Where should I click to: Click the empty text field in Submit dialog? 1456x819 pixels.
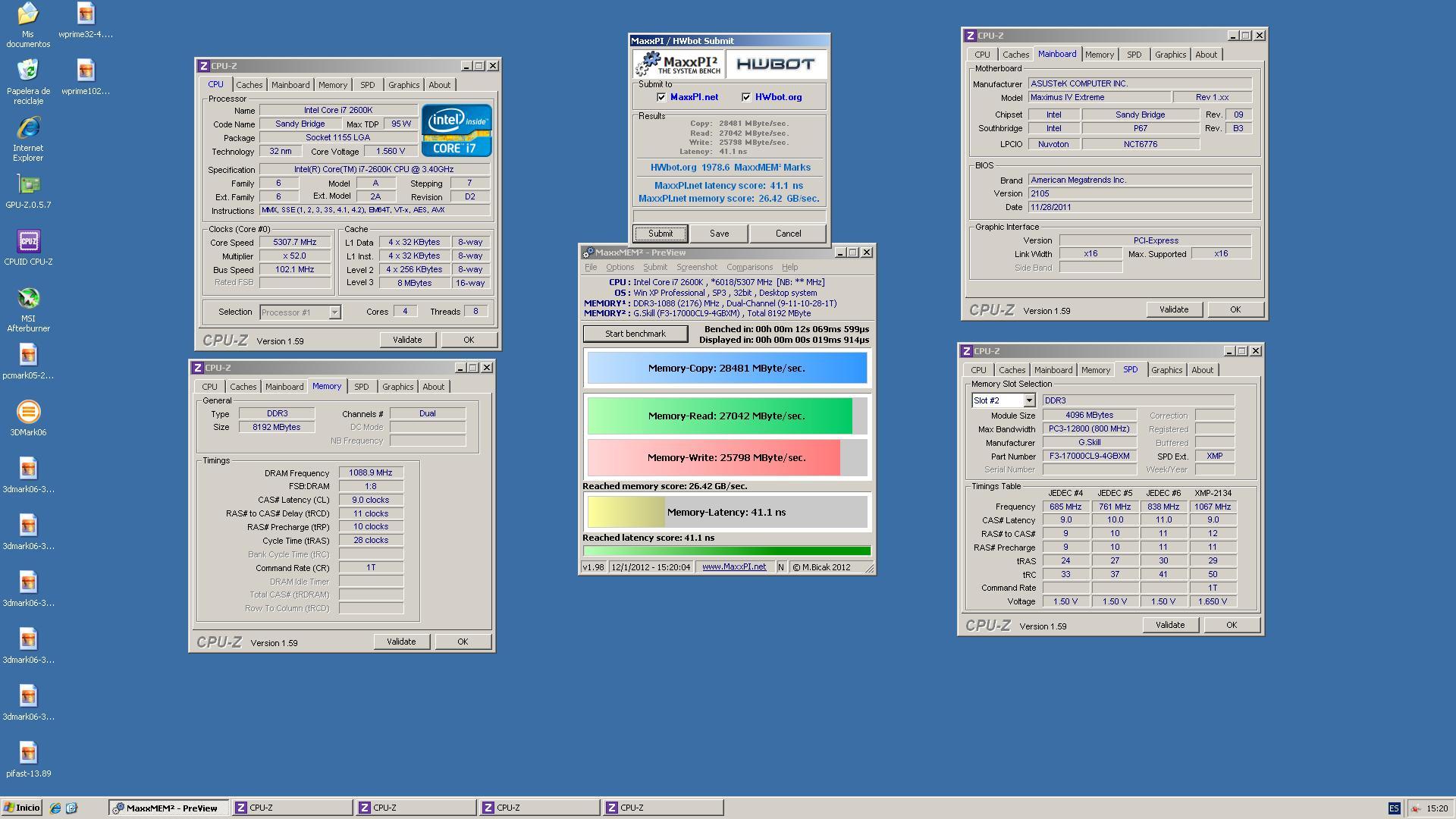pos(730,216)
